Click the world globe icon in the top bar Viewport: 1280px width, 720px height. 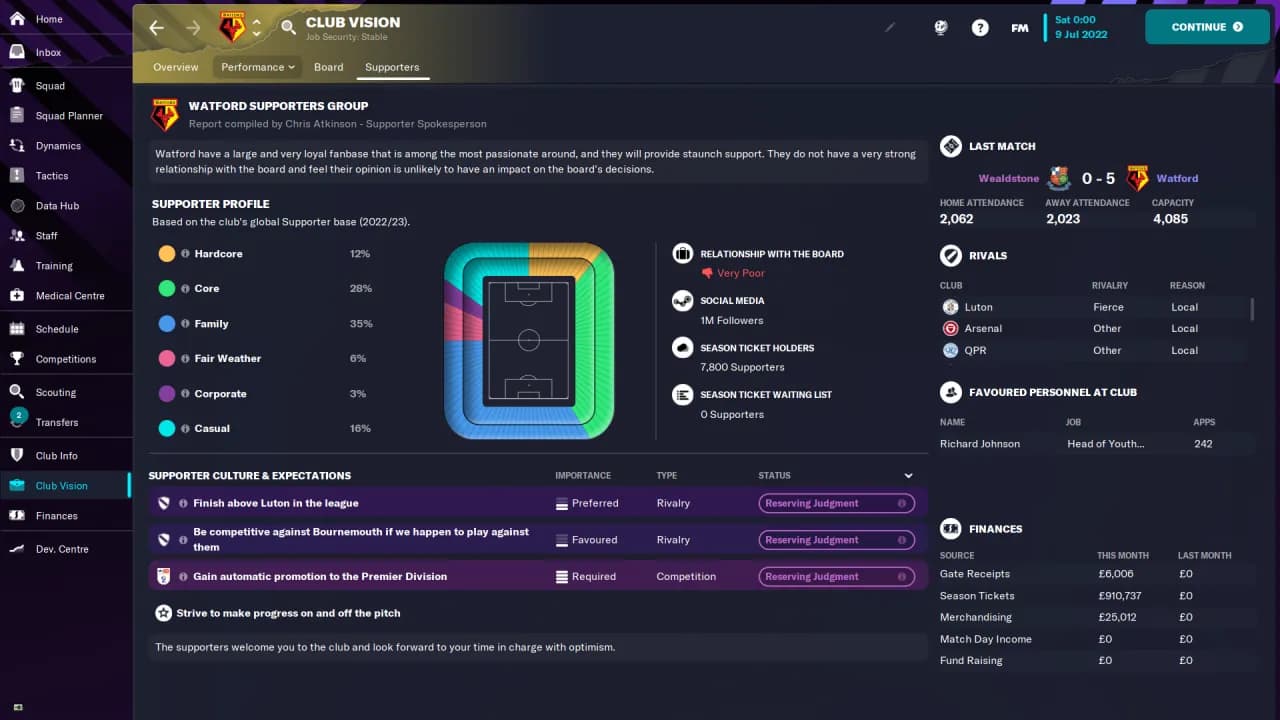click(940, 28)
